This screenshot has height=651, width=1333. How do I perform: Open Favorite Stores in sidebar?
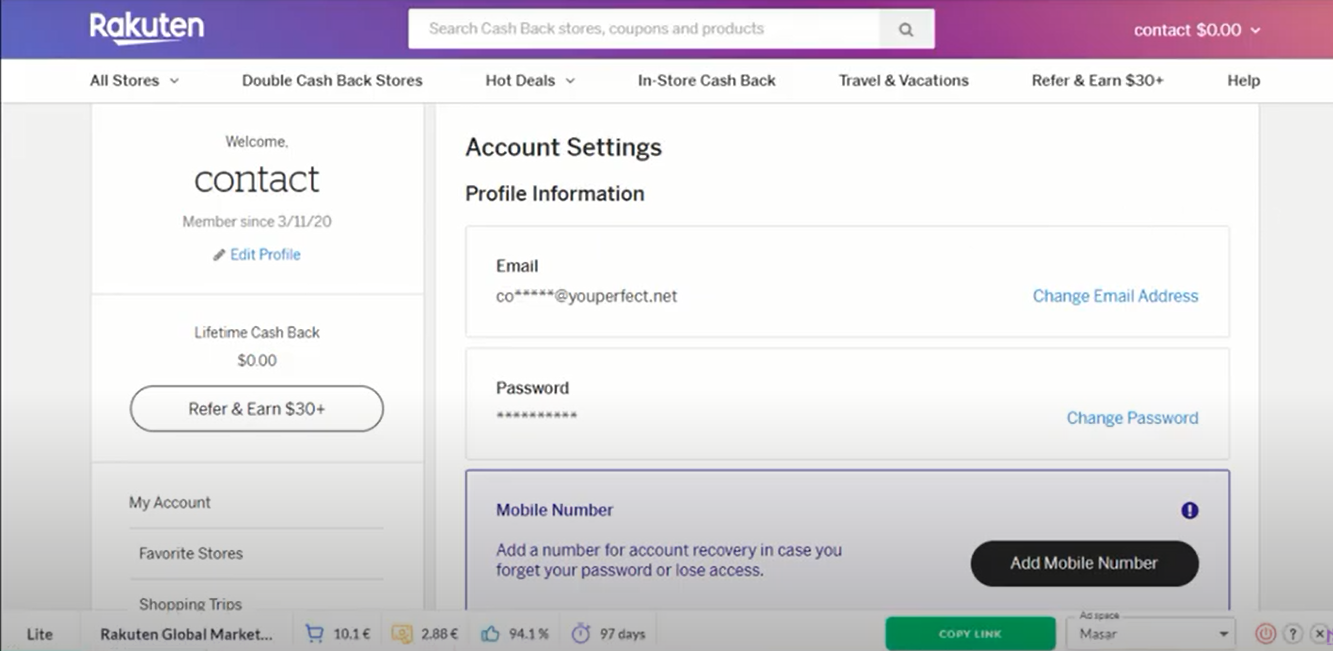click(x=191, y=553)
